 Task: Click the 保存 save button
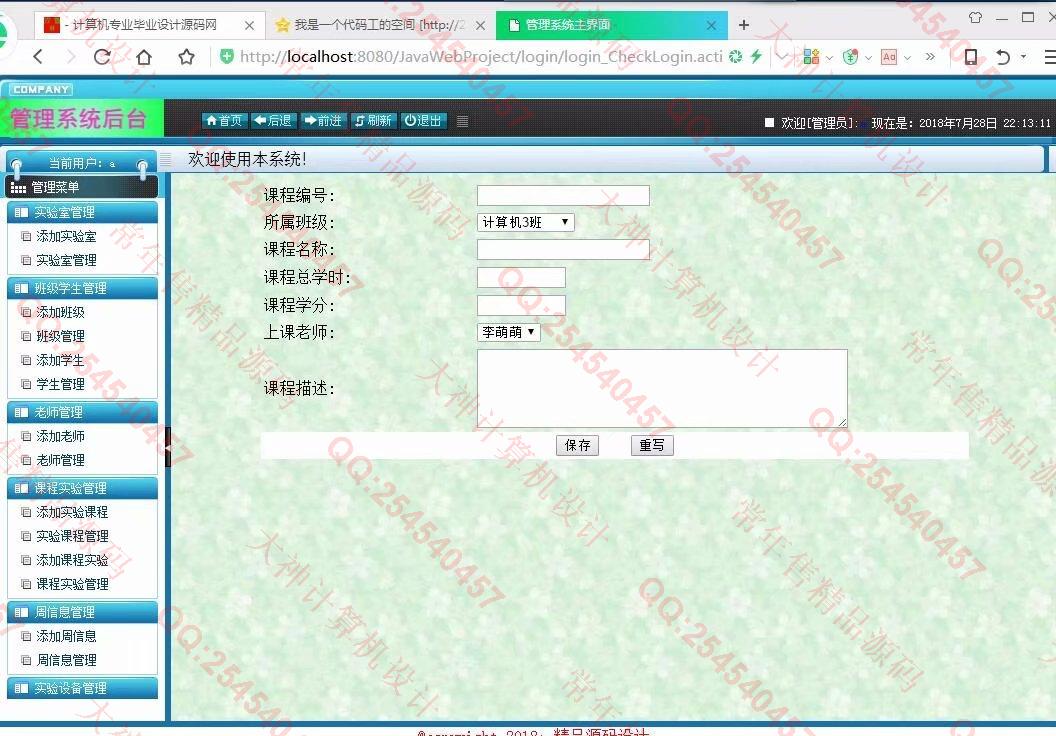point(577,445)
